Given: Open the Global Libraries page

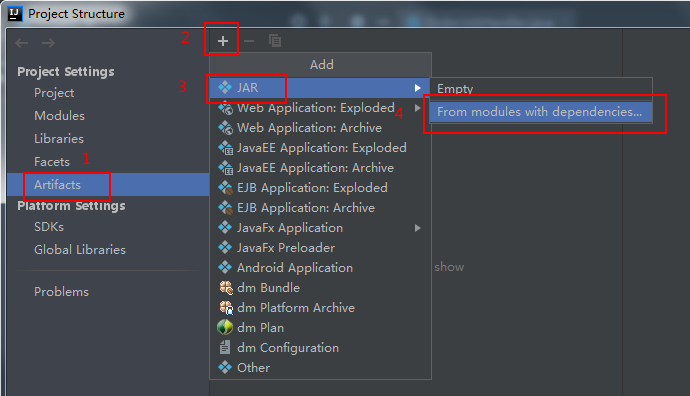Looking at the screenshot, I should point(80,249).
